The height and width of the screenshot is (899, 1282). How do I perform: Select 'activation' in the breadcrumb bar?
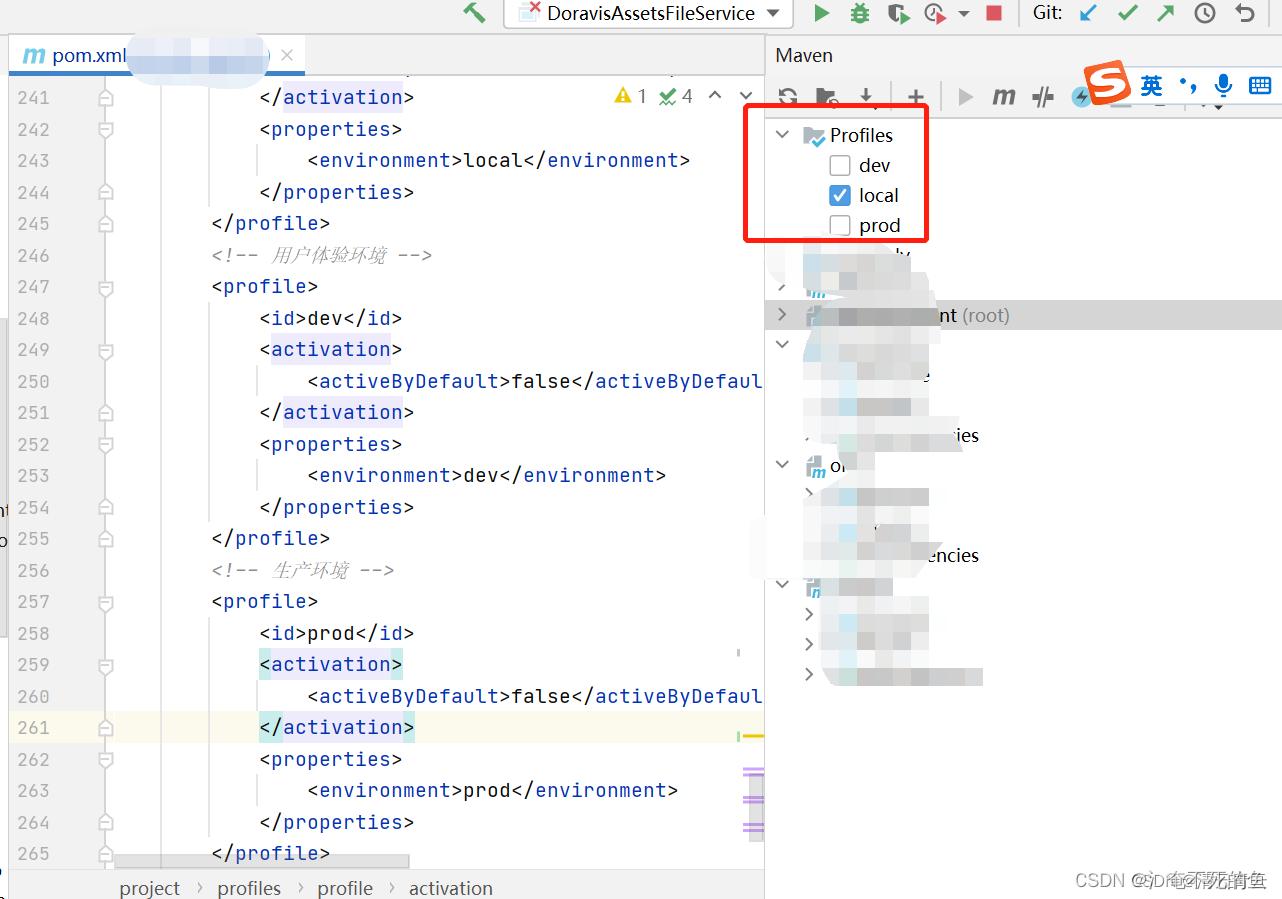[450, 888]
